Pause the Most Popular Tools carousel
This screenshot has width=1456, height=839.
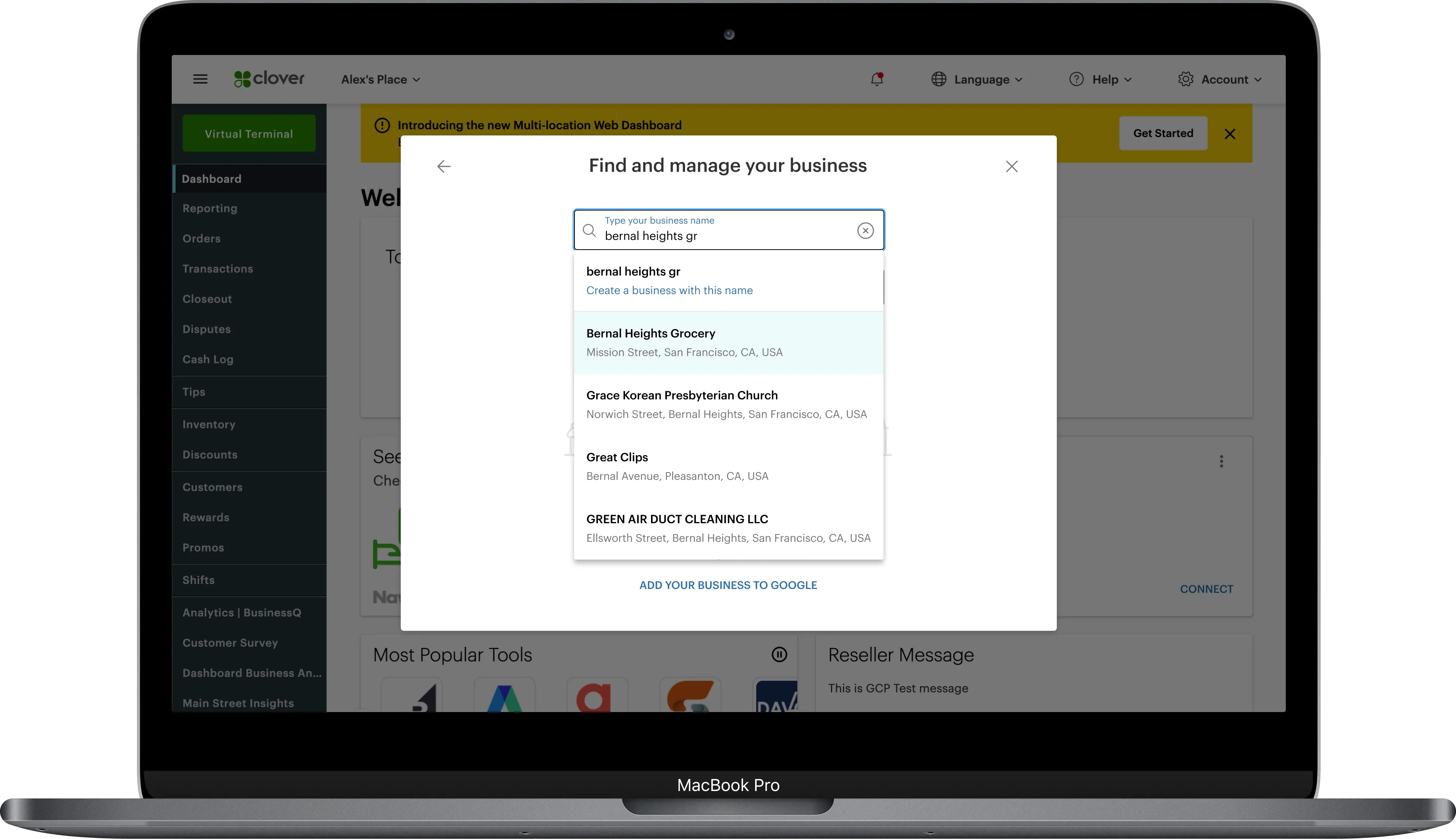coord(779,655)
